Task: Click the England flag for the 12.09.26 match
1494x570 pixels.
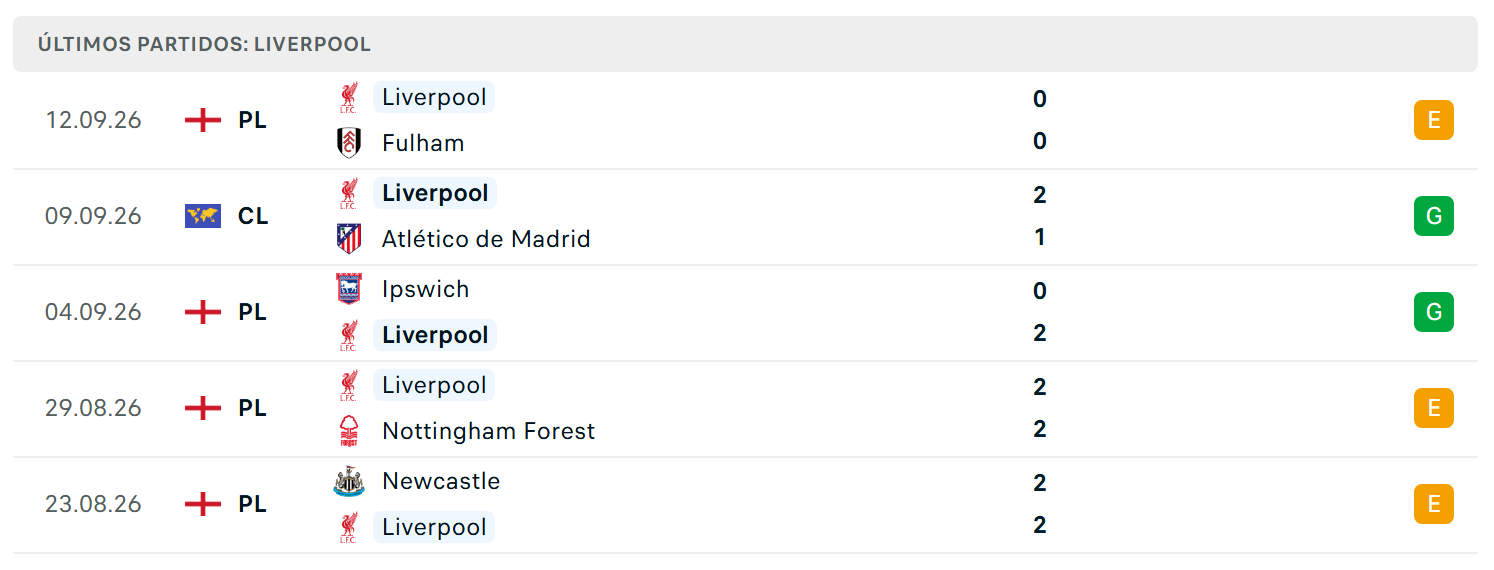Action: [203, 120]
